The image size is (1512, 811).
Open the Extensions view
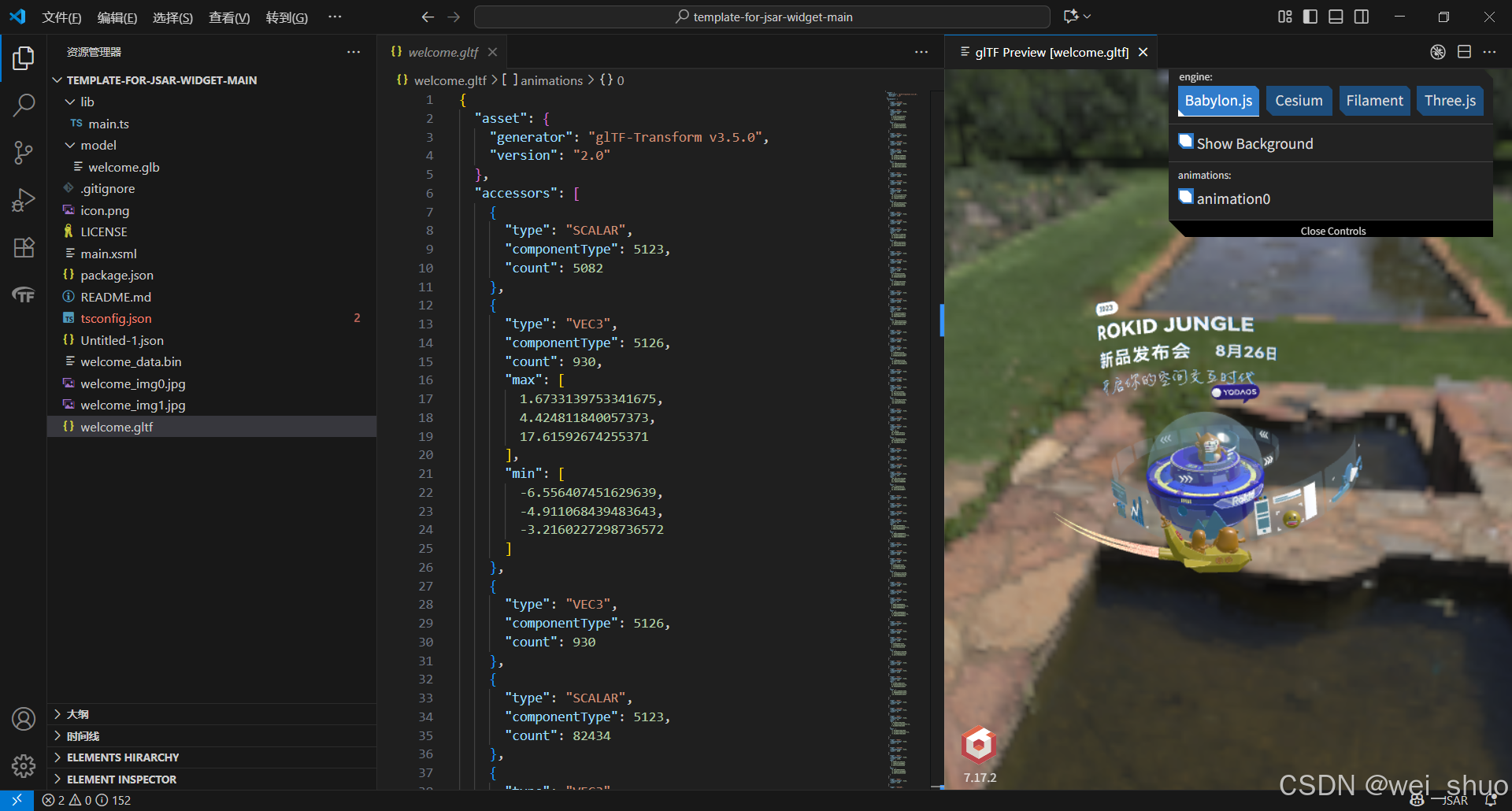24,247
